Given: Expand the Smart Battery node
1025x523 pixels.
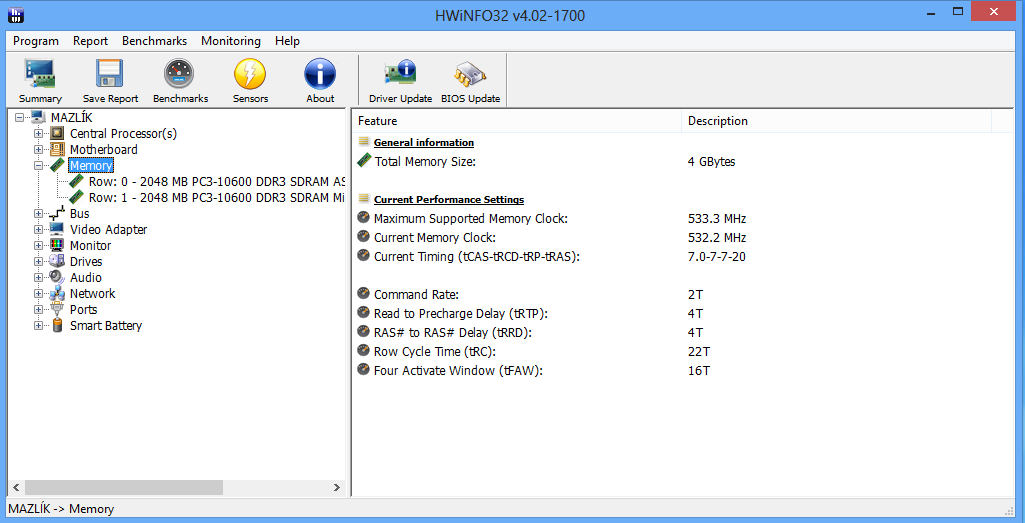Looking at the screenshot, I should click(39, 326).
